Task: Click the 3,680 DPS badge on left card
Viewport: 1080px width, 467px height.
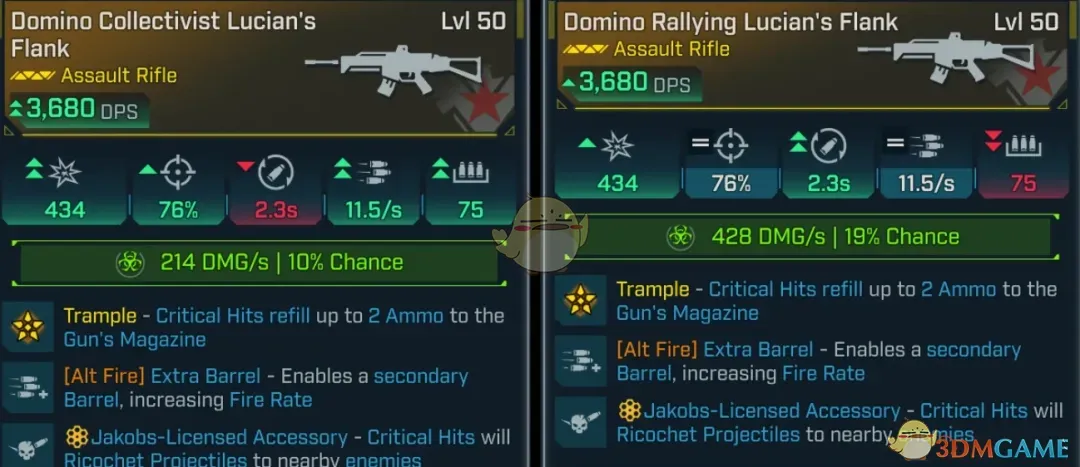Action: (x=77, y=109)
